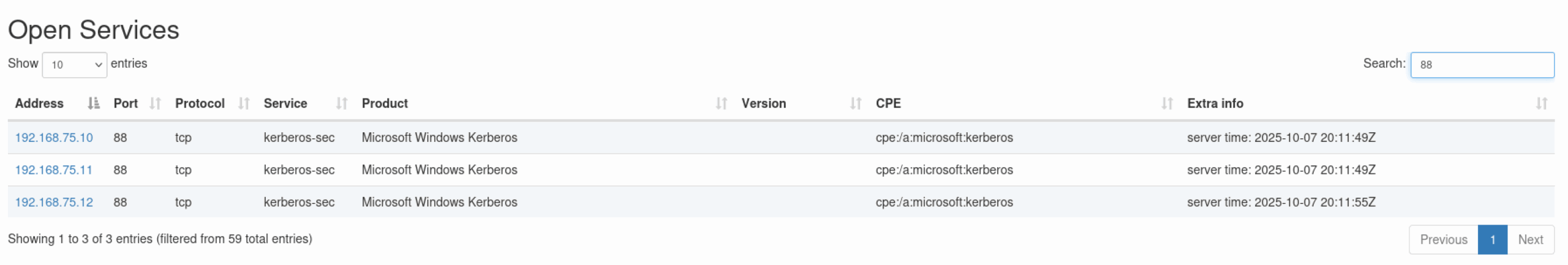
Task: Click the Port column sort arrows
Action: pos(155,103)
